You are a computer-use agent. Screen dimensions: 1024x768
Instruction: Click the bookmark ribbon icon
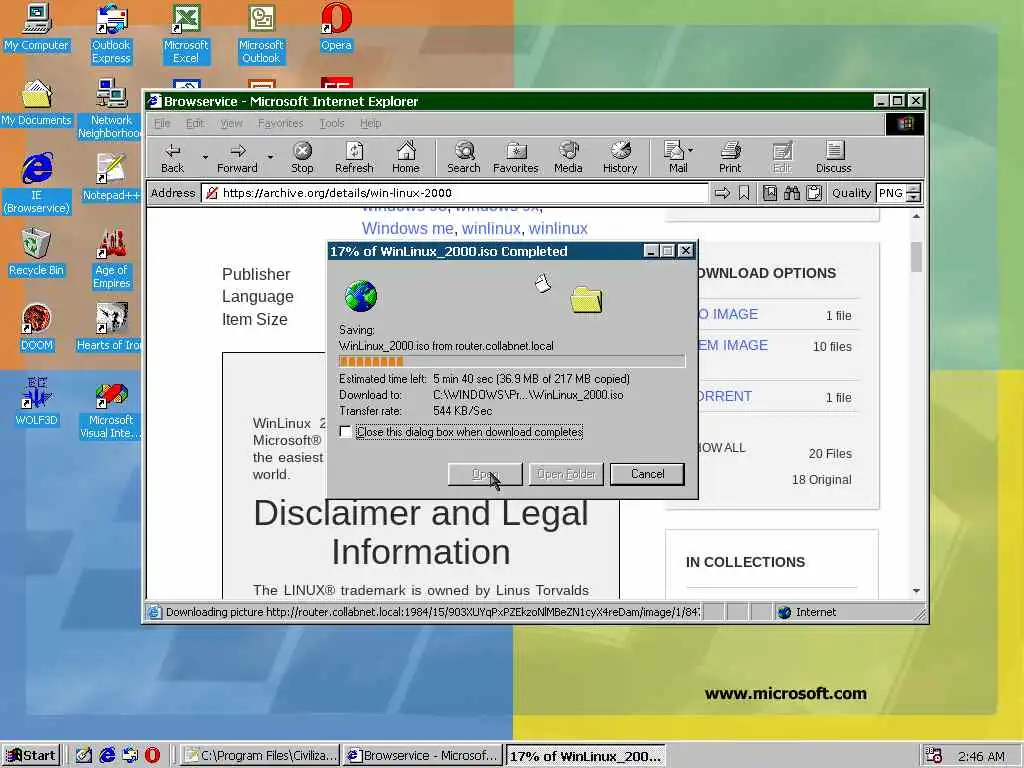(x=744, y=193)
